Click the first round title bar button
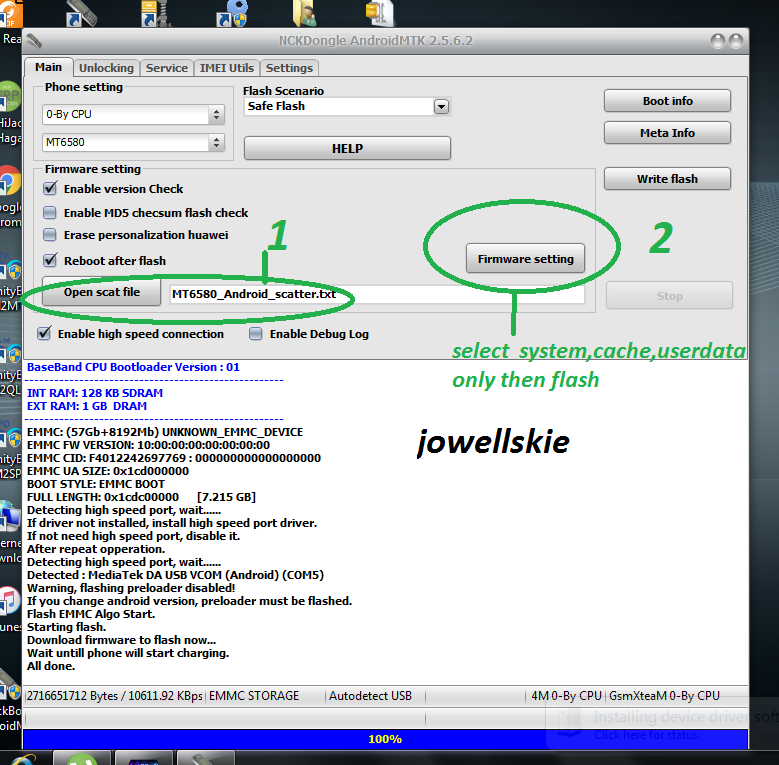The image size is (779, 765). point(718,41)
